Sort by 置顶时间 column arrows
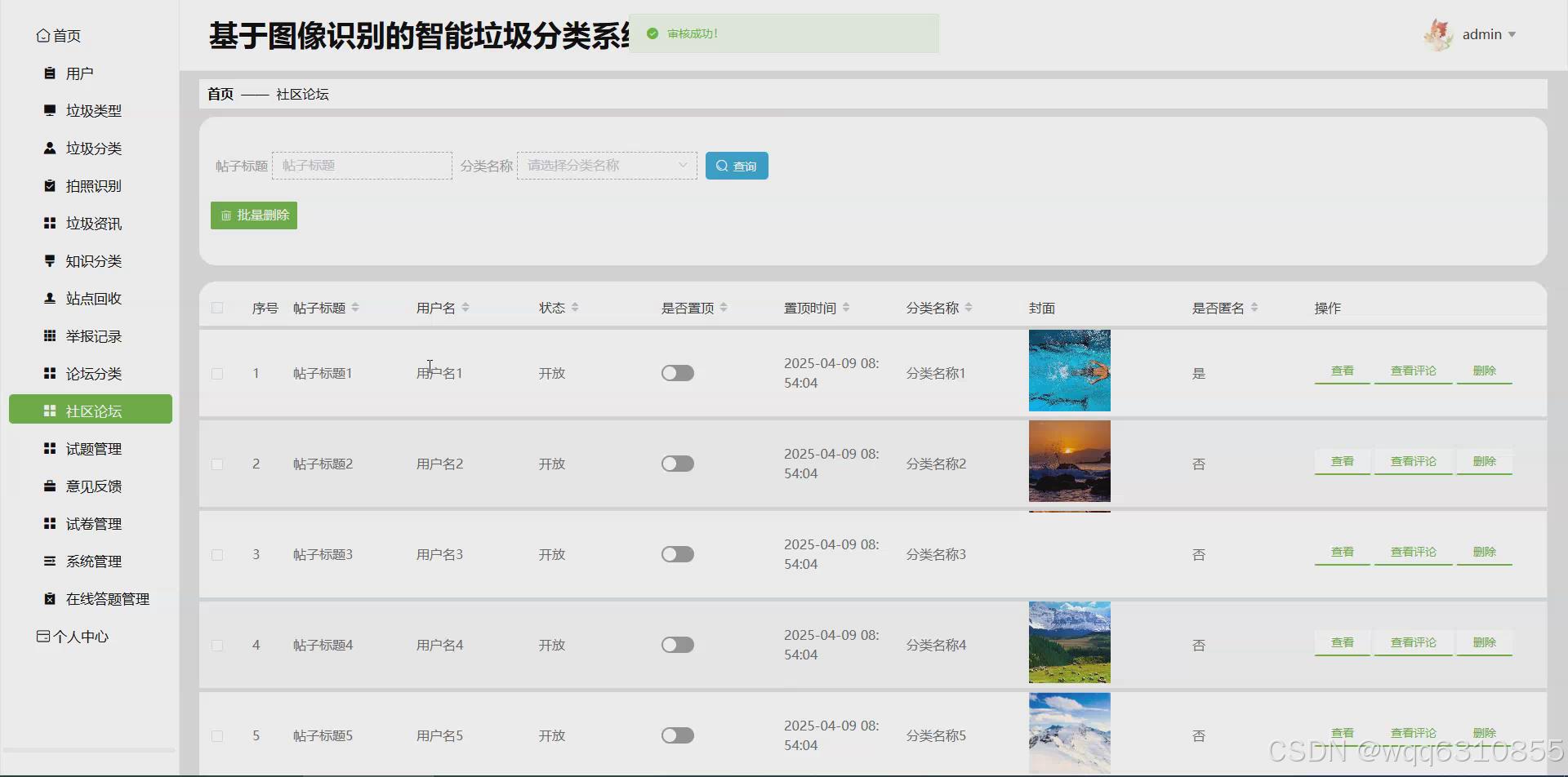This screenshot has width=1568, height=777. 846,308
